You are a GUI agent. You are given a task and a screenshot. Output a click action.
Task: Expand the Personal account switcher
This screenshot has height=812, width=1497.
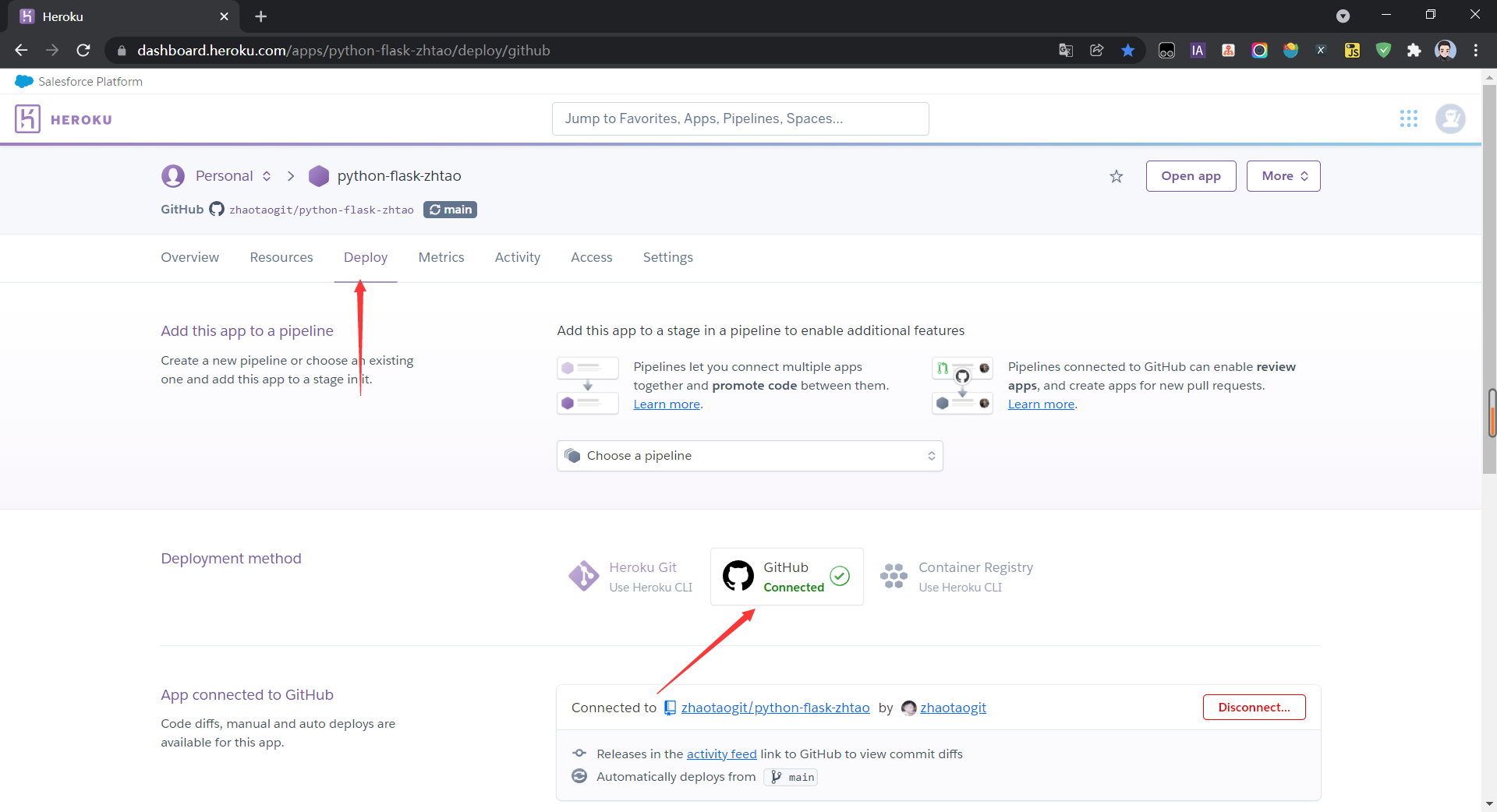tap(267, 176)
